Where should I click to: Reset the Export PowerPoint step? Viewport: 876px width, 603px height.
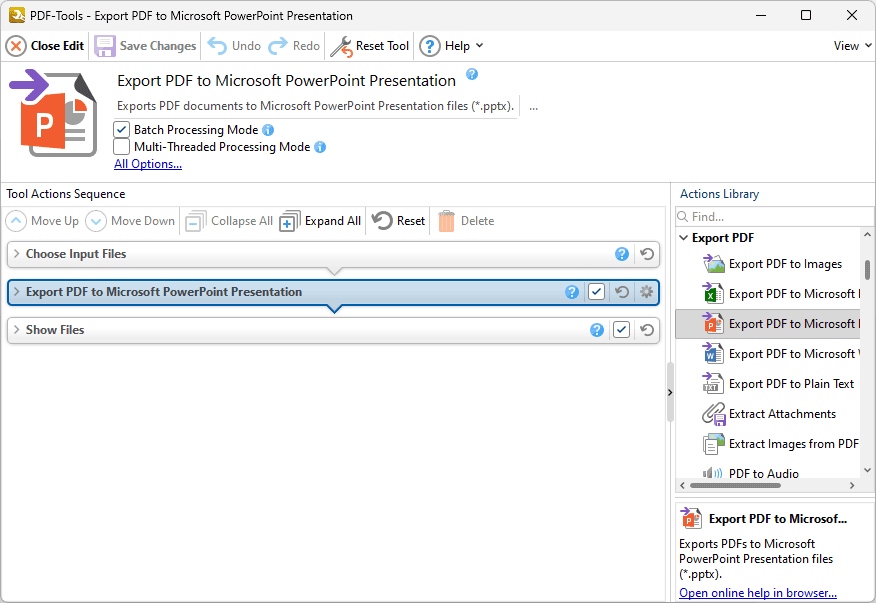[622, 292]
